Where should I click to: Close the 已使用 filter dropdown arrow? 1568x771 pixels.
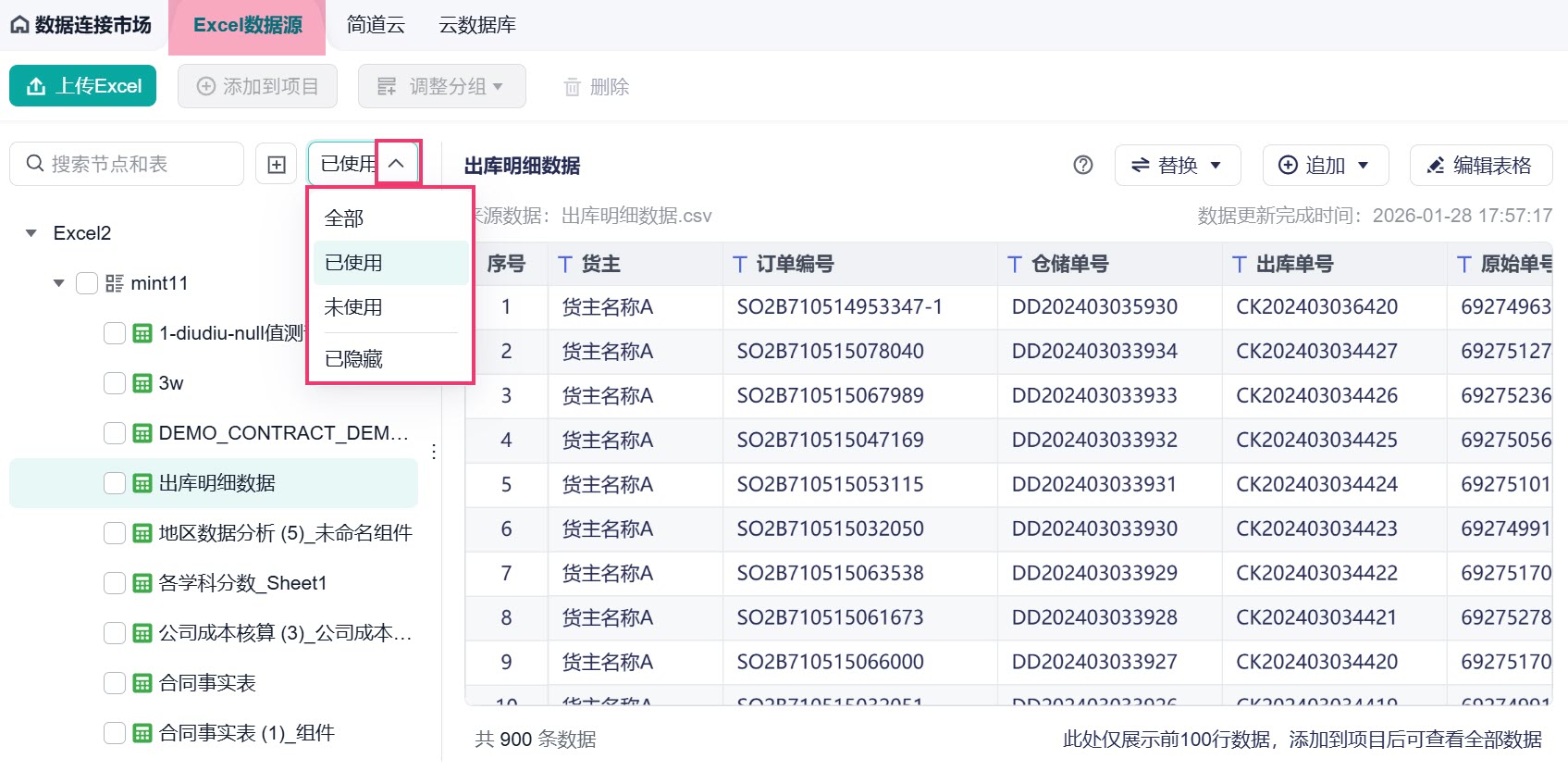397,164
